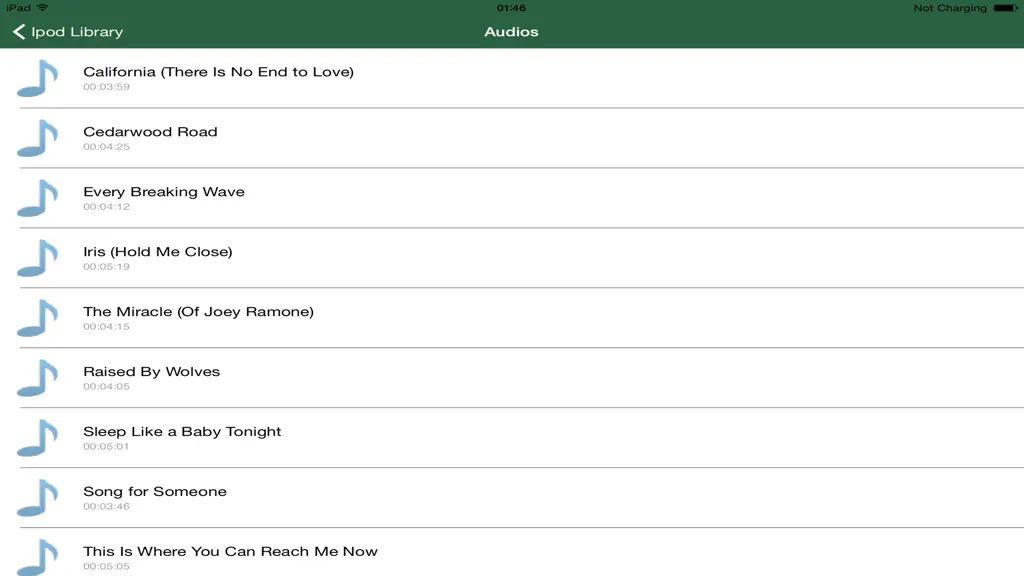This screenshot has height=576, width=1024.
Task: Play Raised By Wolves
Action: [x=512, y=379]
